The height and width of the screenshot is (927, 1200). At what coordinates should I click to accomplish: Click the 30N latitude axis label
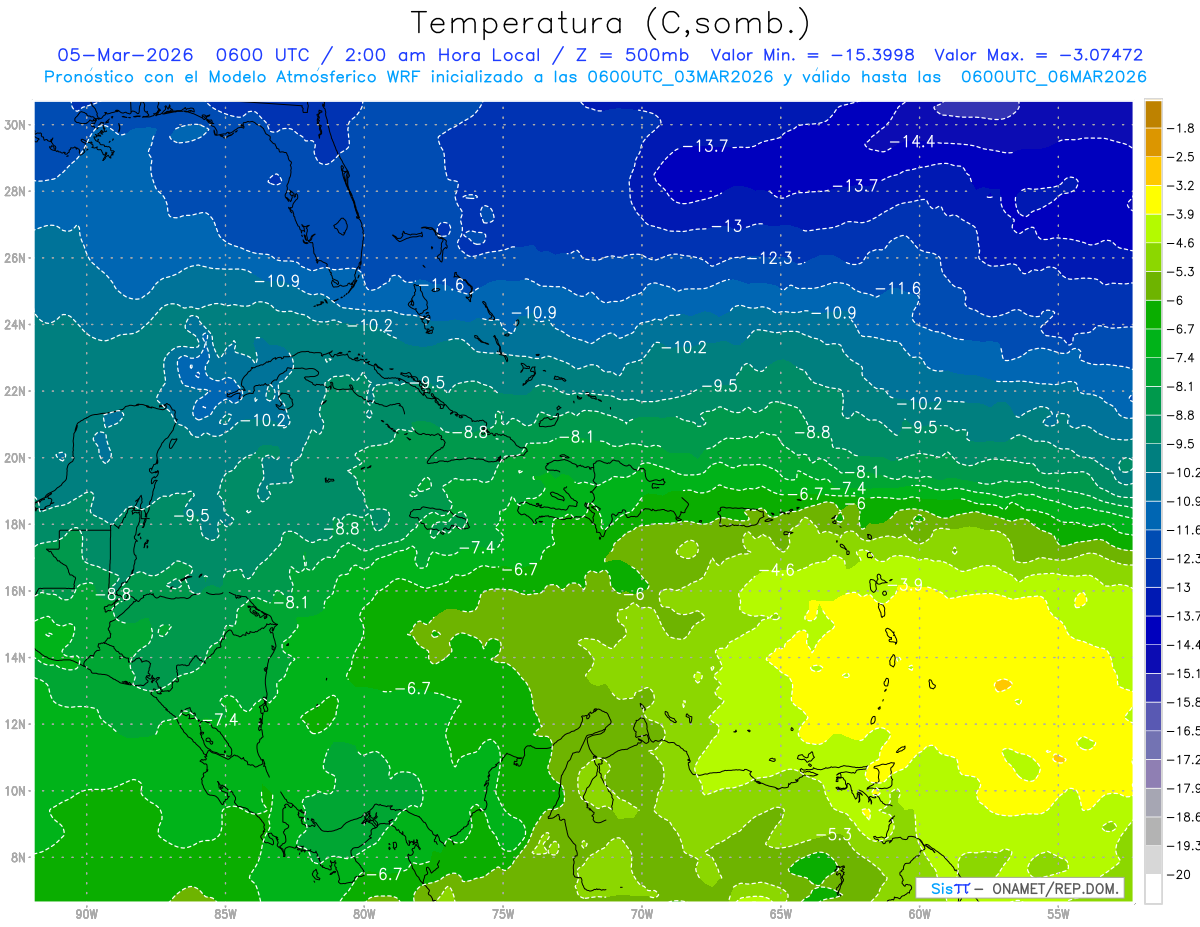point(17,125)
